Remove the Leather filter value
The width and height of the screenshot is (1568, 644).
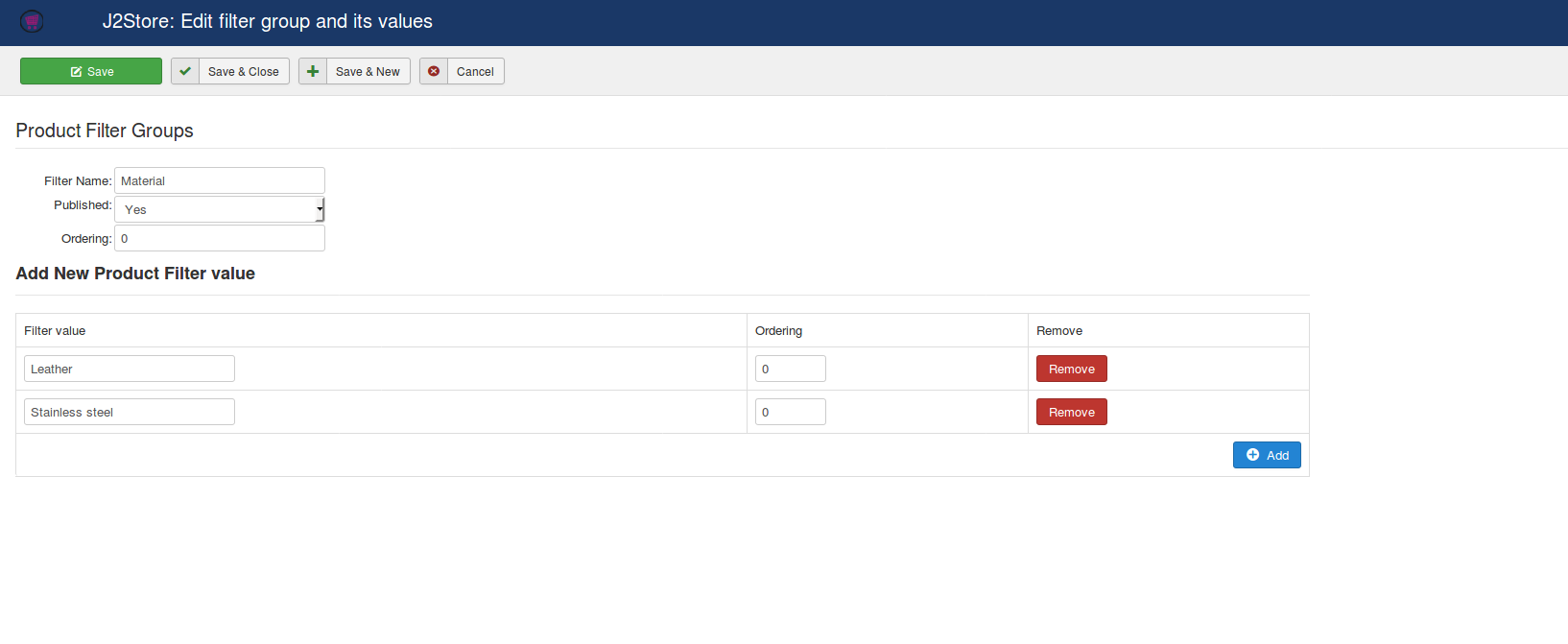tap(1072, 369)
